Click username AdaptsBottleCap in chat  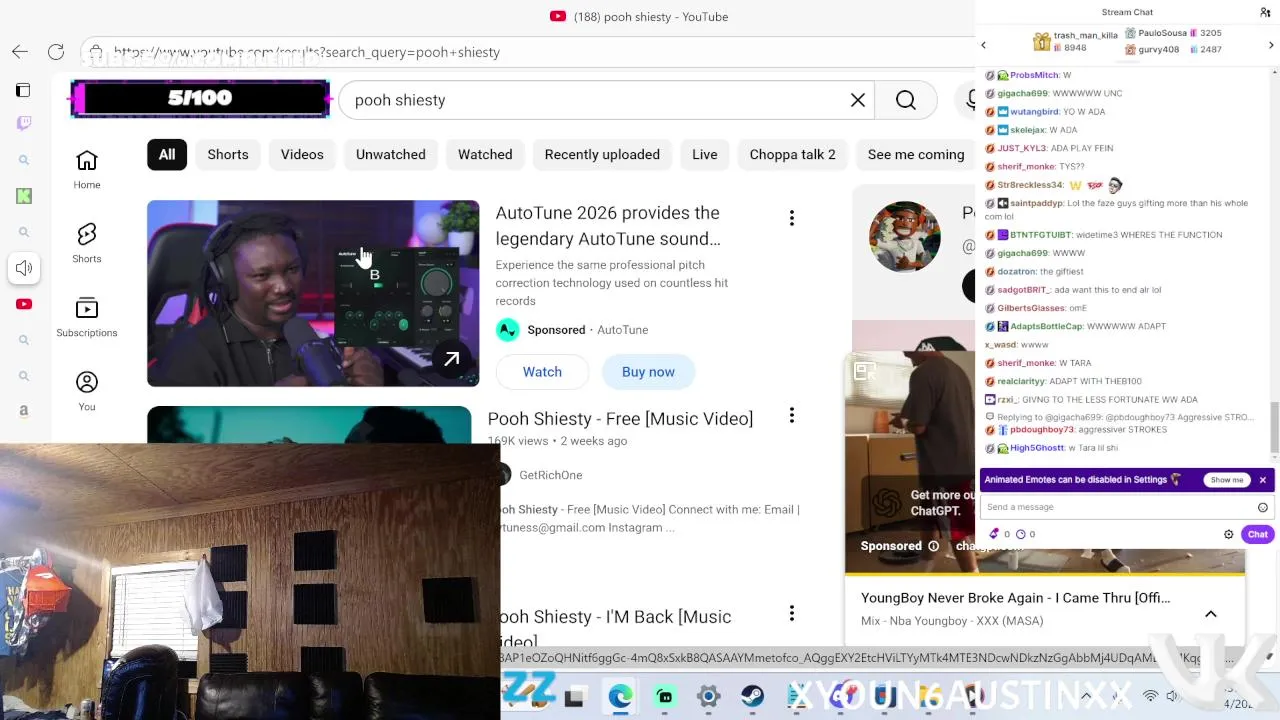[x=1046, y=326]
